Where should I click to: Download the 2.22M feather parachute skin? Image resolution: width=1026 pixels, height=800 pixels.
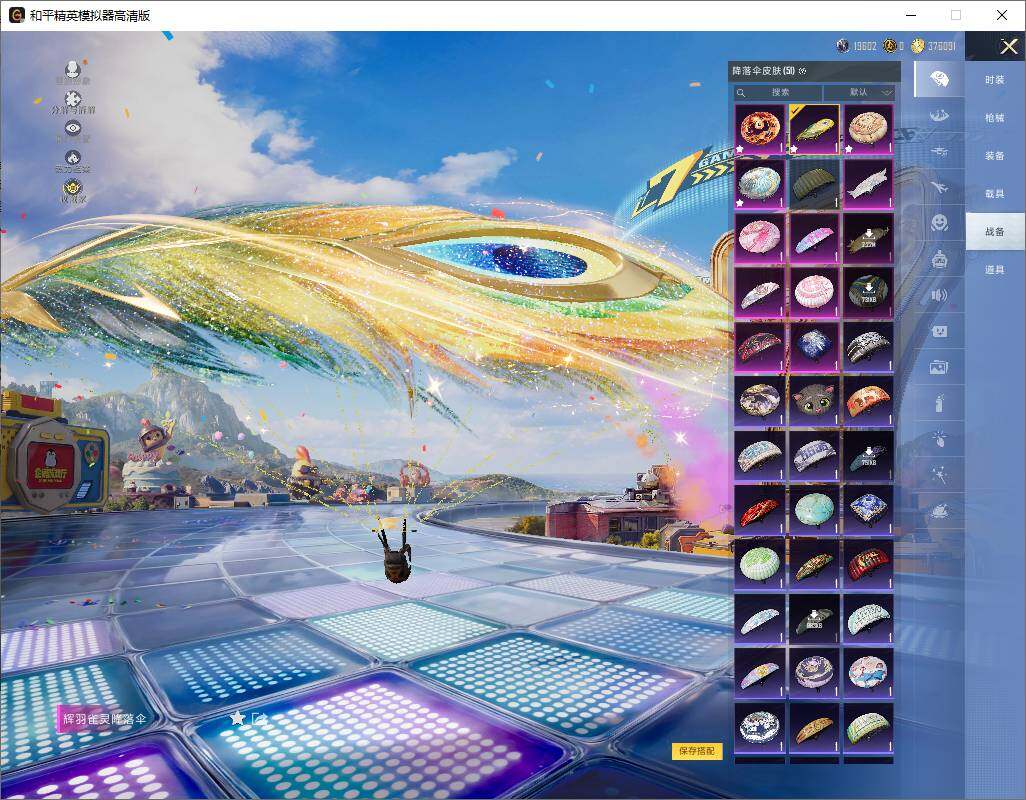[868, 238]
